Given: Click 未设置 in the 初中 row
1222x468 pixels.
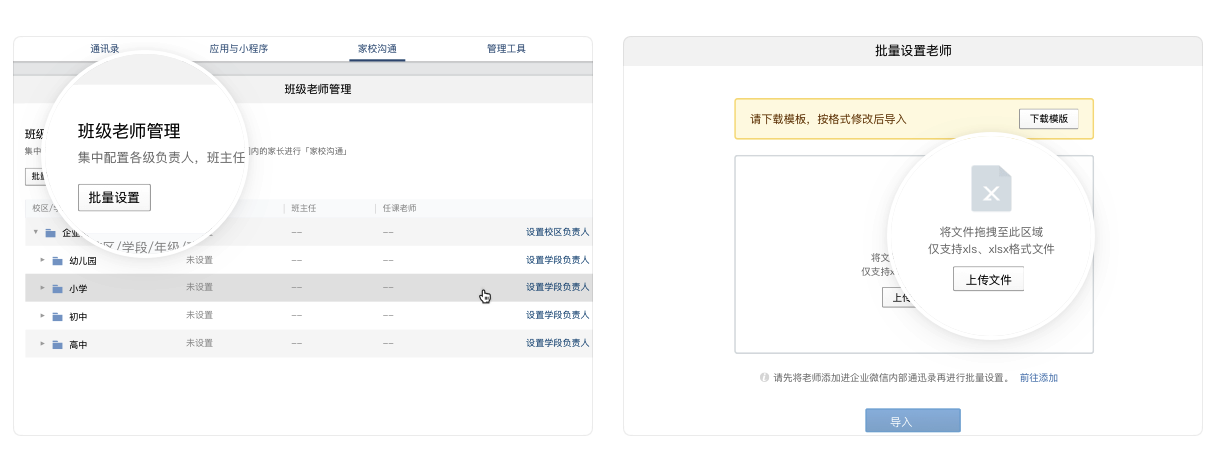Looking at the screenshot, I should click(199, 316).
